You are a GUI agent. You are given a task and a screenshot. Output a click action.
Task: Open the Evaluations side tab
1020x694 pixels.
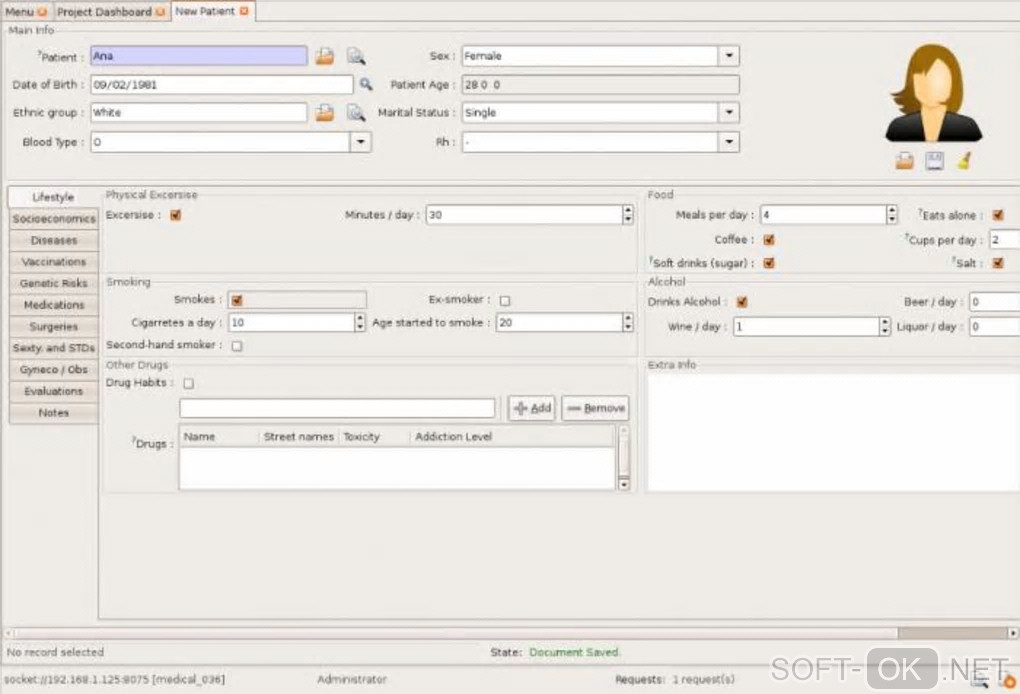click(53, 391)
